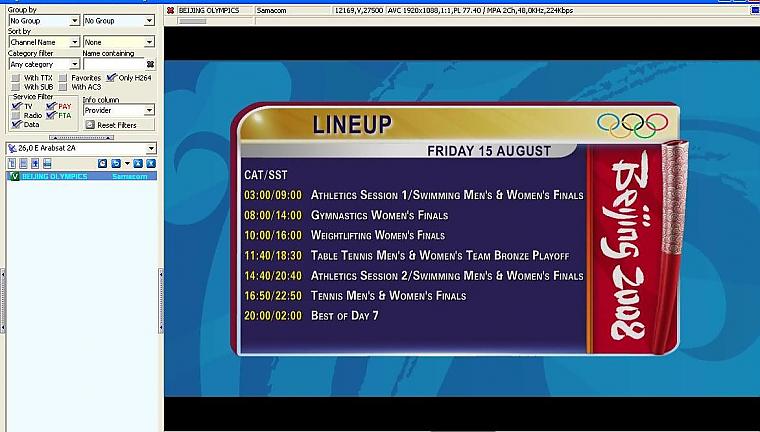
Task: Click the grey slider thumb under the info bar
Action: tap(192, 21)
